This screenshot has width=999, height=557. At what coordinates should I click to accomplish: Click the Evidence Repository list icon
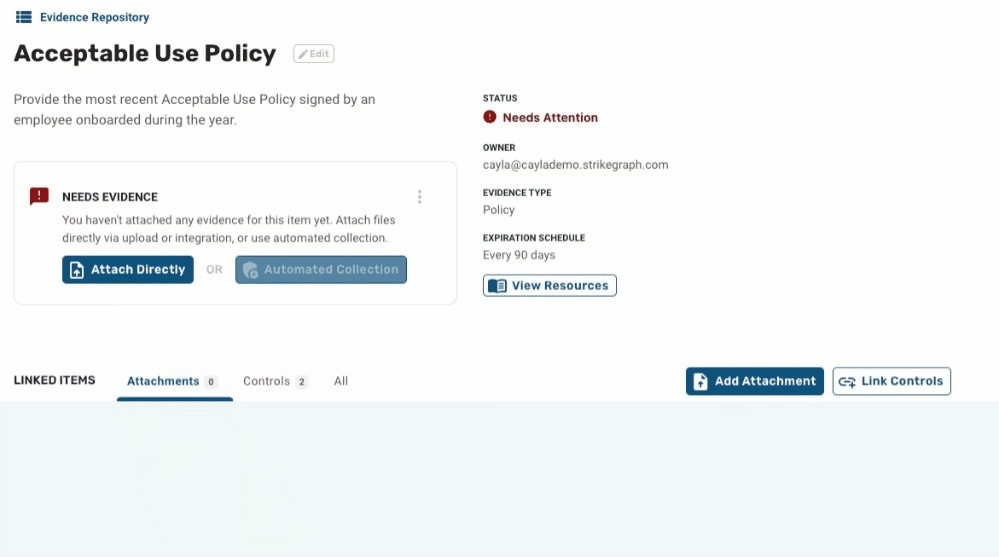click(x=24, y=17)
